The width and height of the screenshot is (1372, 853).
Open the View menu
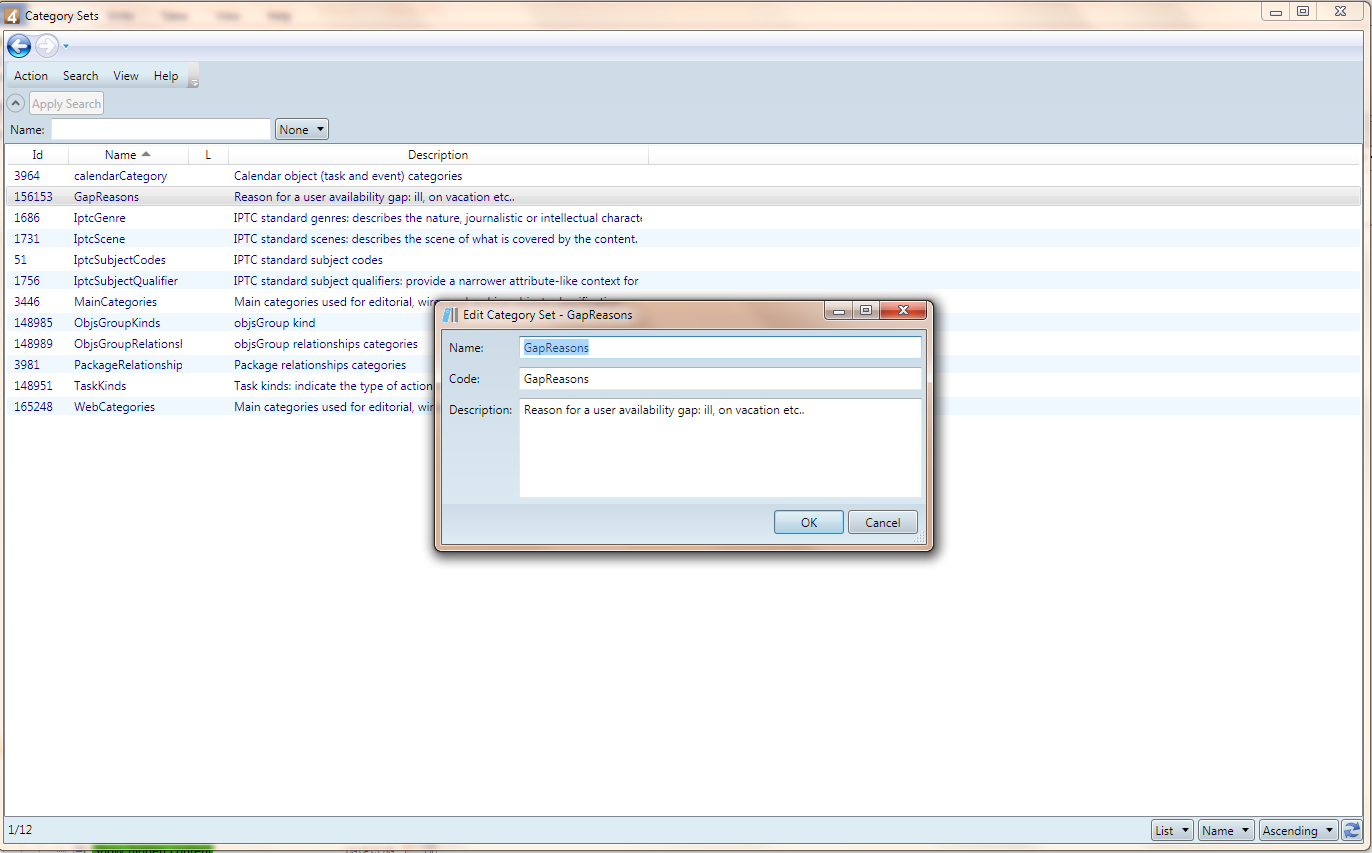click(x=126, y=76)
